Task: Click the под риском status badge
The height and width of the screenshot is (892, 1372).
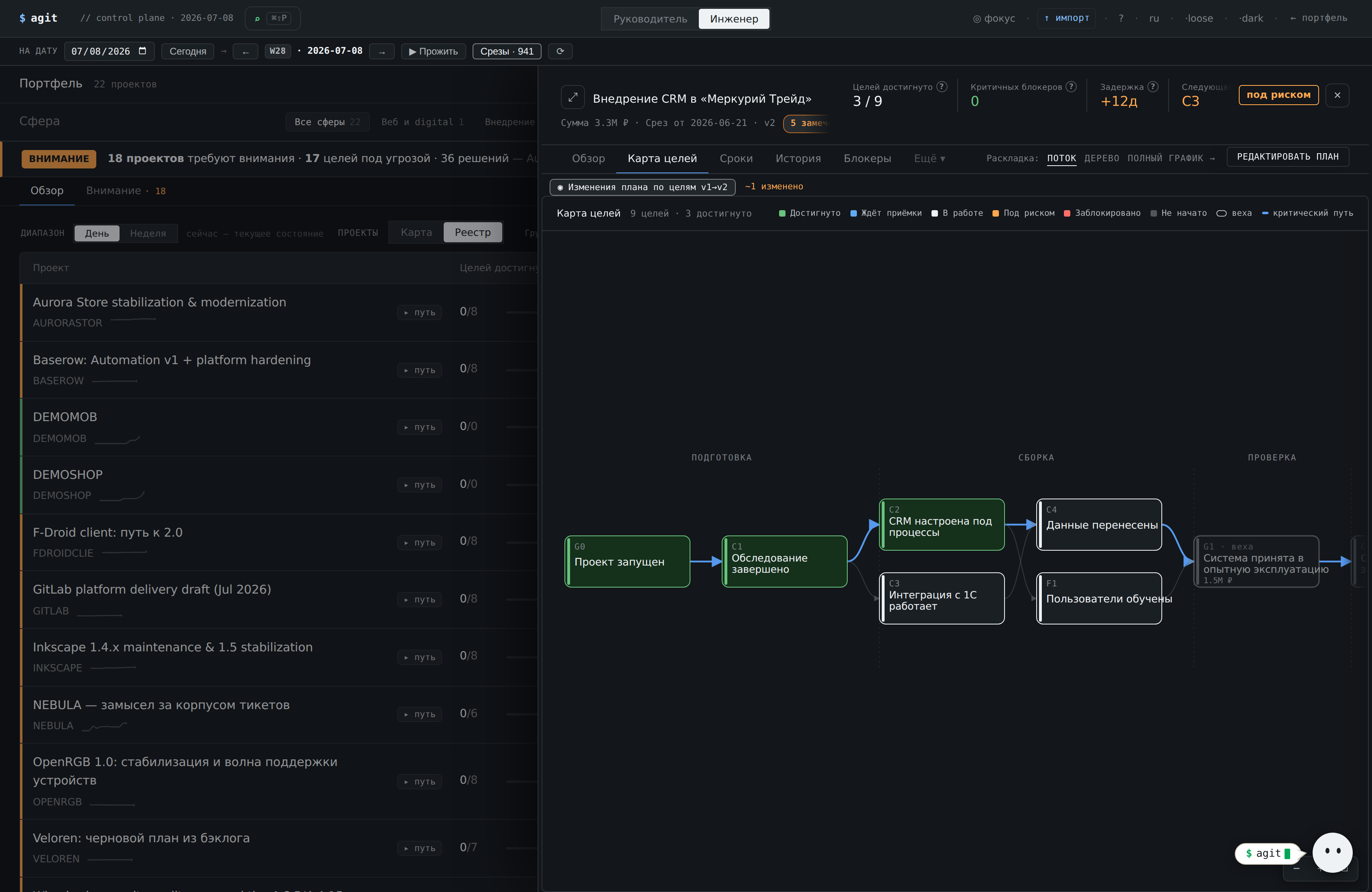Action: (x=1279, y=95)
